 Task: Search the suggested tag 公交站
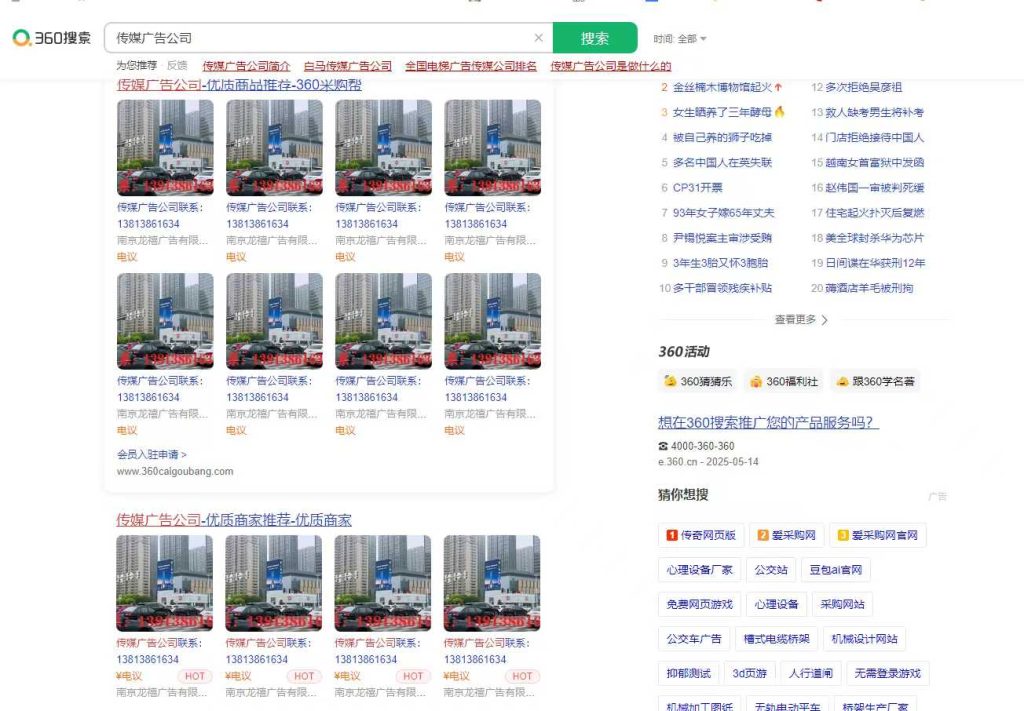click(x=771, y=570)
